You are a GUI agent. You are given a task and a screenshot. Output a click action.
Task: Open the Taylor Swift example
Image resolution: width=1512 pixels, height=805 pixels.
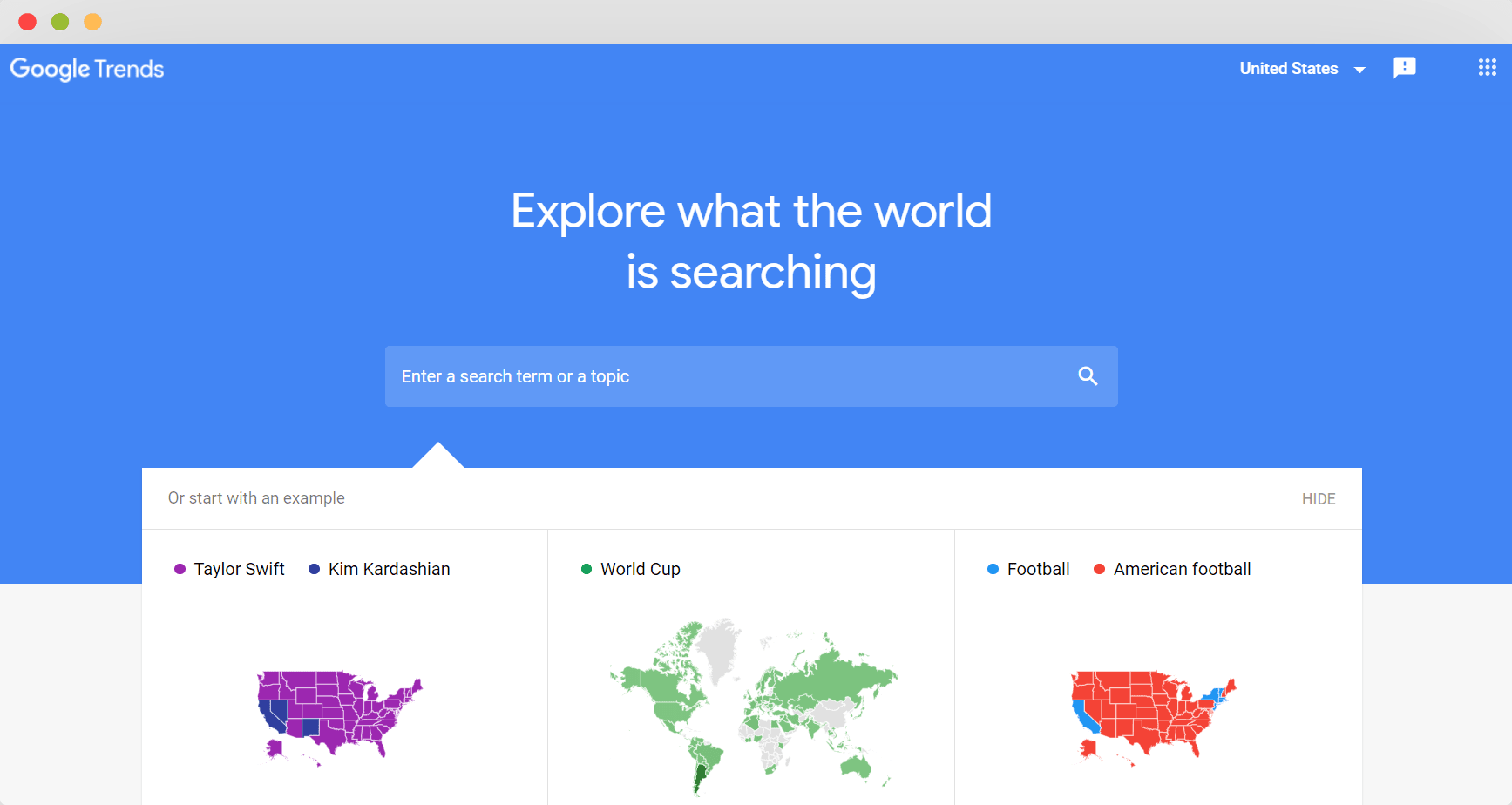[x=240, y=569]
